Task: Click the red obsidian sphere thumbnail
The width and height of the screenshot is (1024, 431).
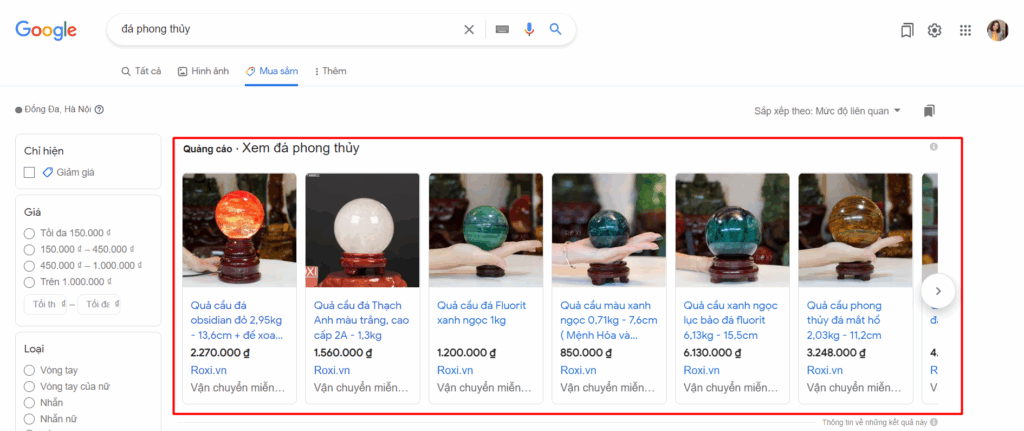Action: tap(239, 231)
